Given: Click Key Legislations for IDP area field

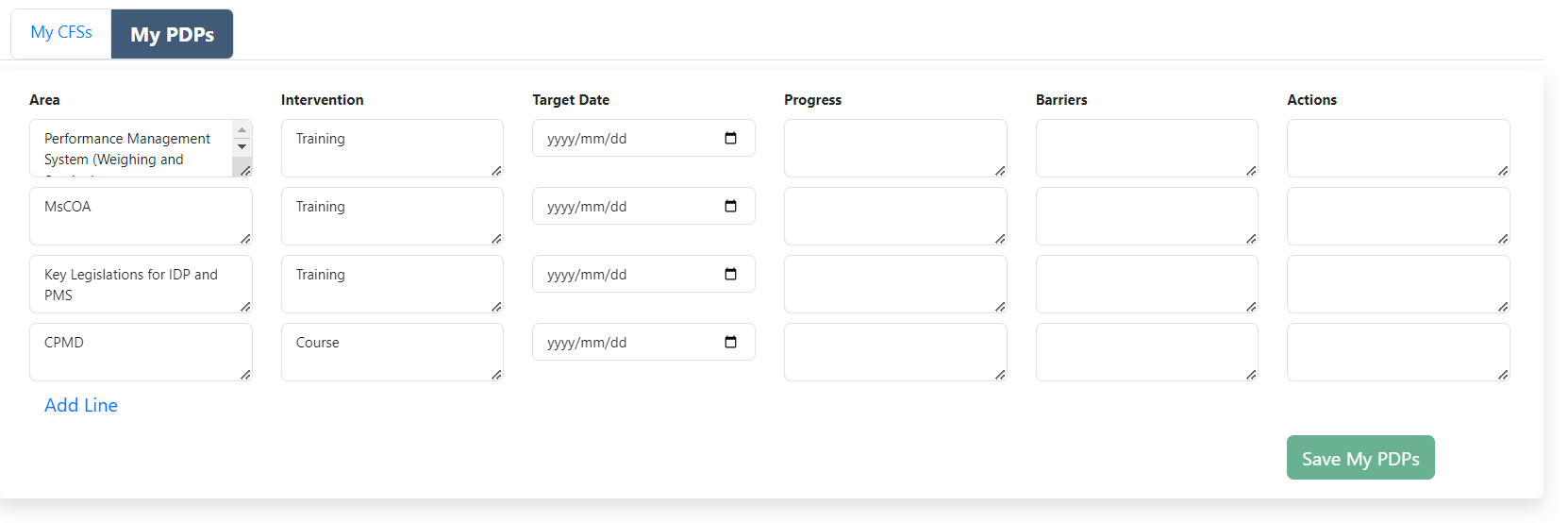Looking at the screenshot, I should [141, 284].
